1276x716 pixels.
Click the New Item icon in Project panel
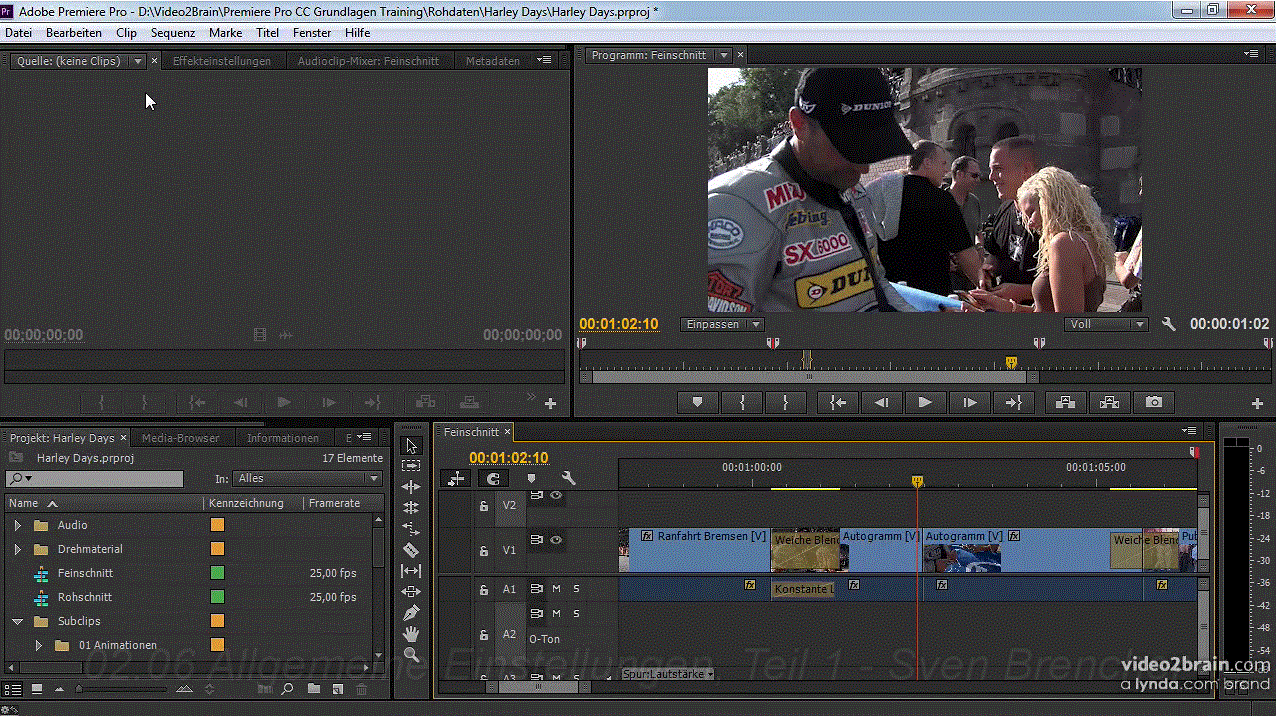(x=337, y=689)
